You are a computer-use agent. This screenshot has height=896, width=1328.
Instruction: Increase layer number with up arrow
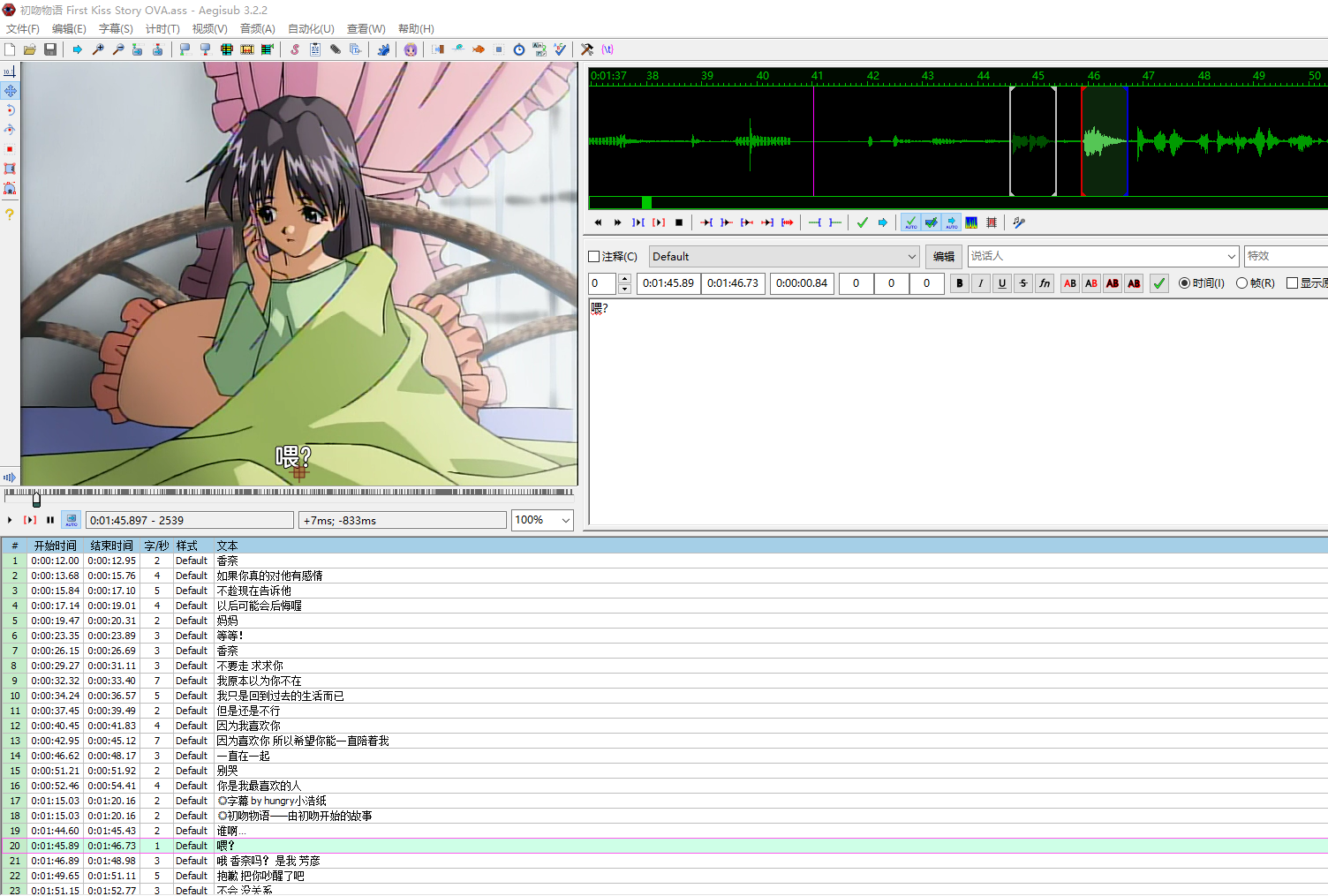pos(624,279)
